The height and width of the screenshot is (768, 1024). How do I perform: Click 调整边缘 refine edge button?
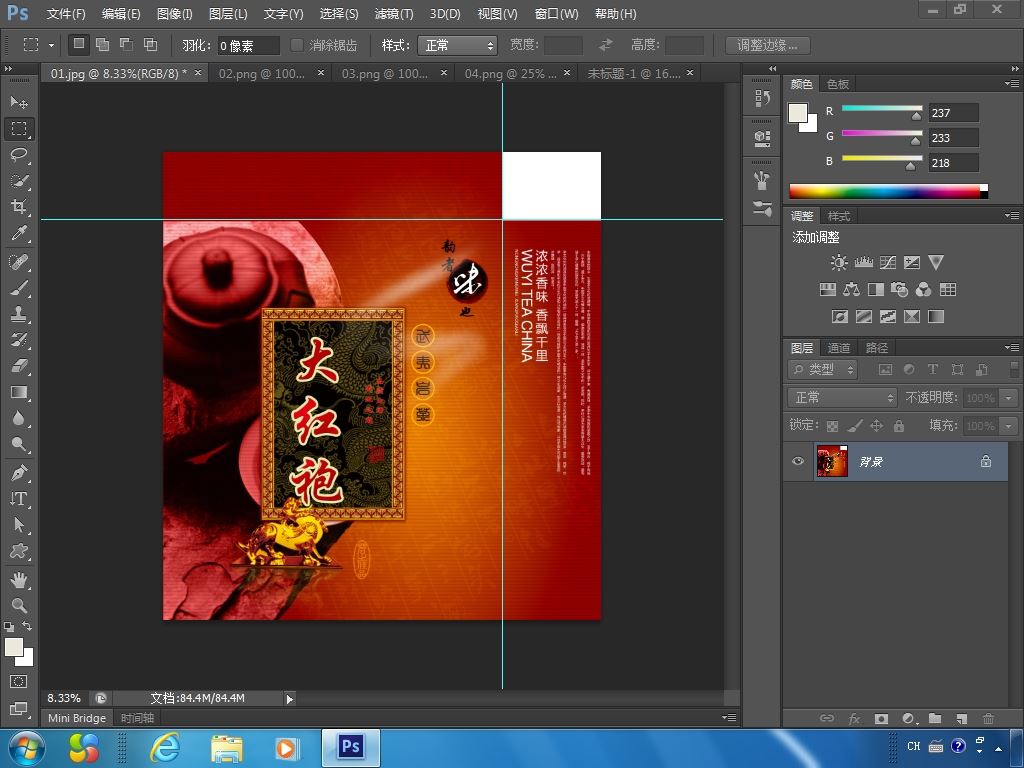click(768, 45)
